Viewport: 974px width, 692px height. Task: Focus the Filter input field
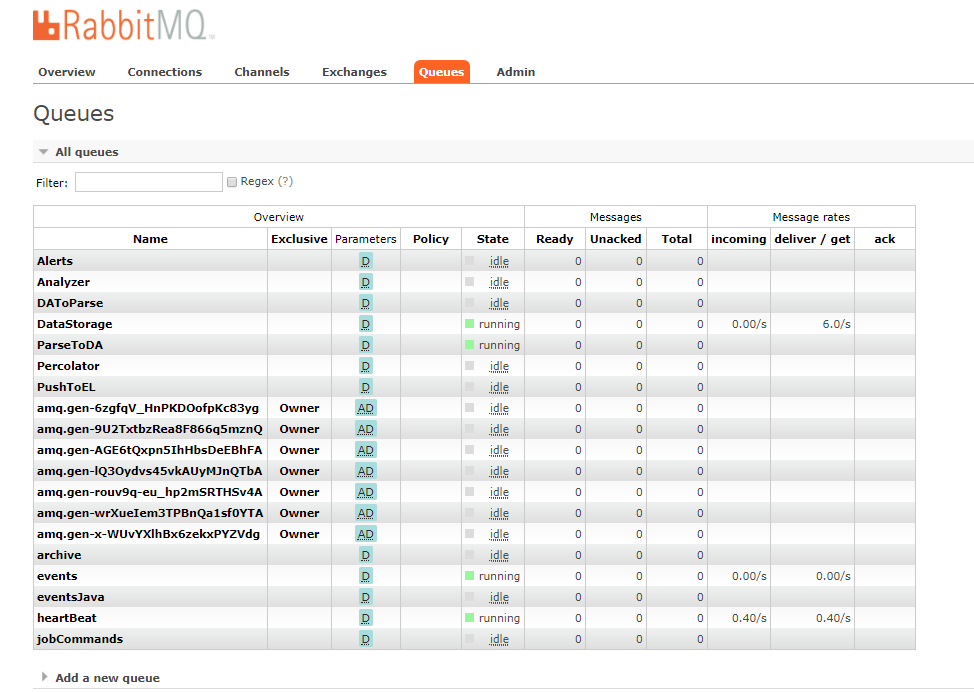pos(148,182)
